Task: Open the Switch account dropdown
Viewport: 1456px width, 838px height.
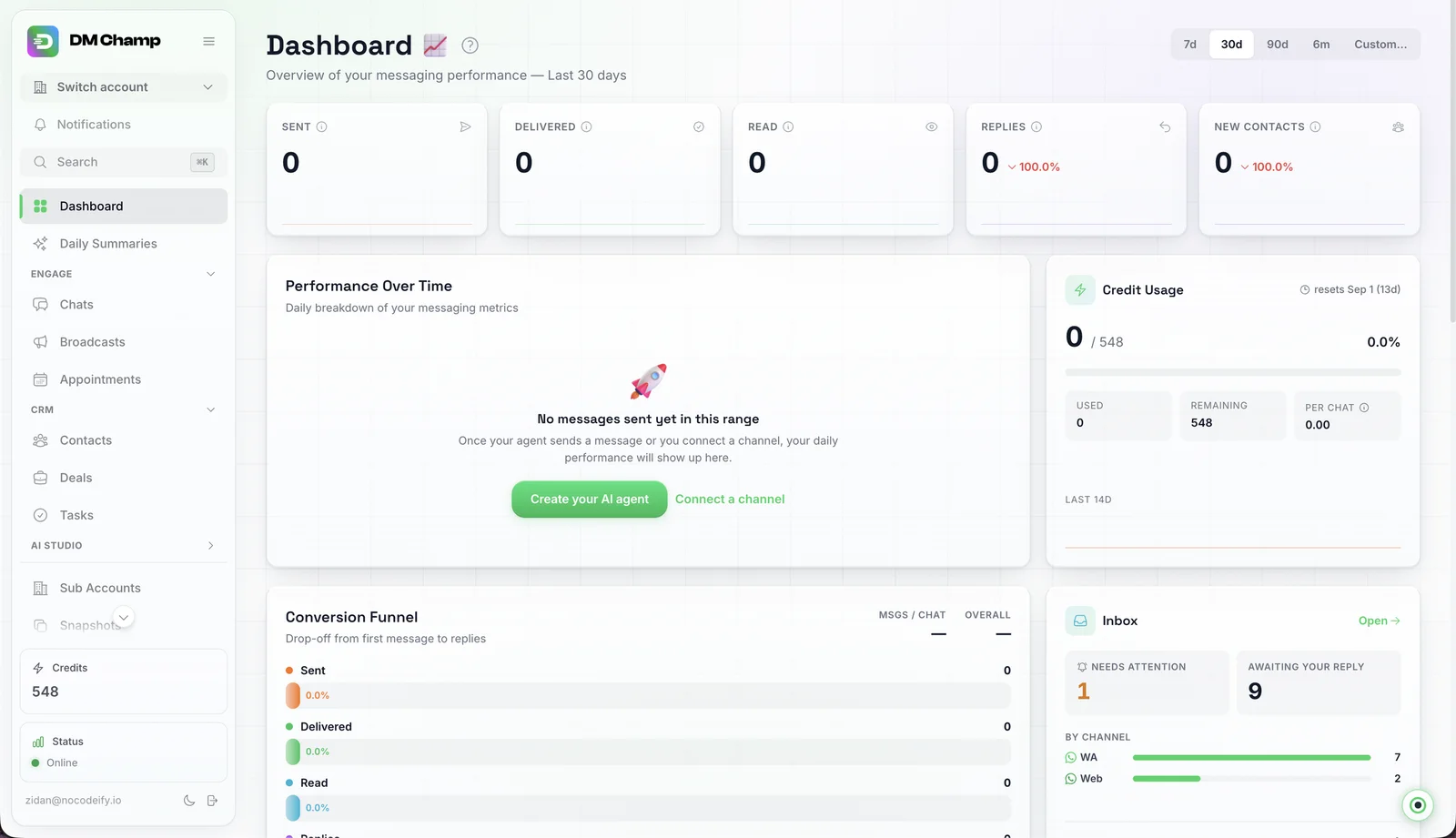Action: (124, 87)
